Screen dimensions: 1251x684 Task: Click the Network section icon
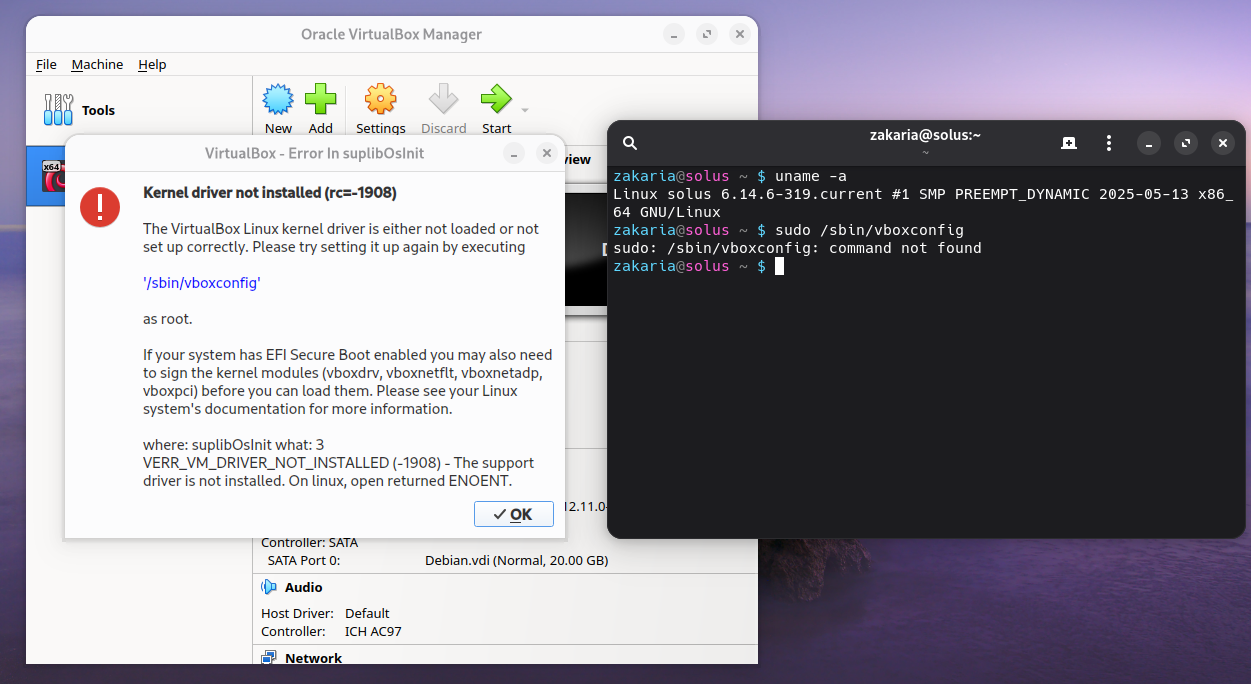[268, 658]
